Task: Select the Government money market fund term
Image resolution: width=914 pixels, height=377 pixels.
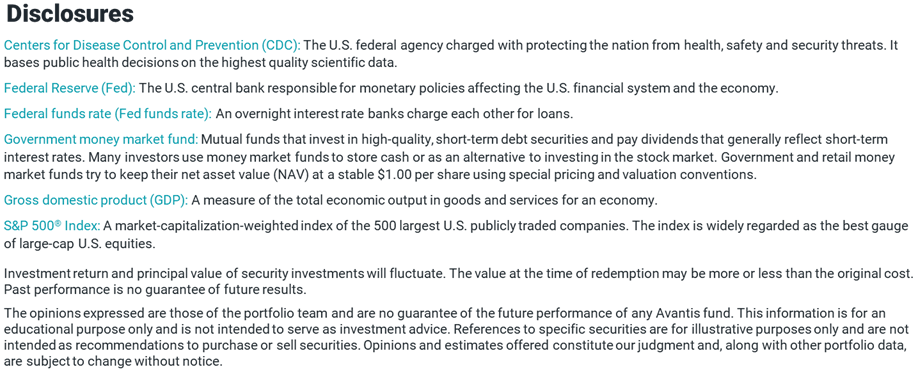Action: [101, 139]
